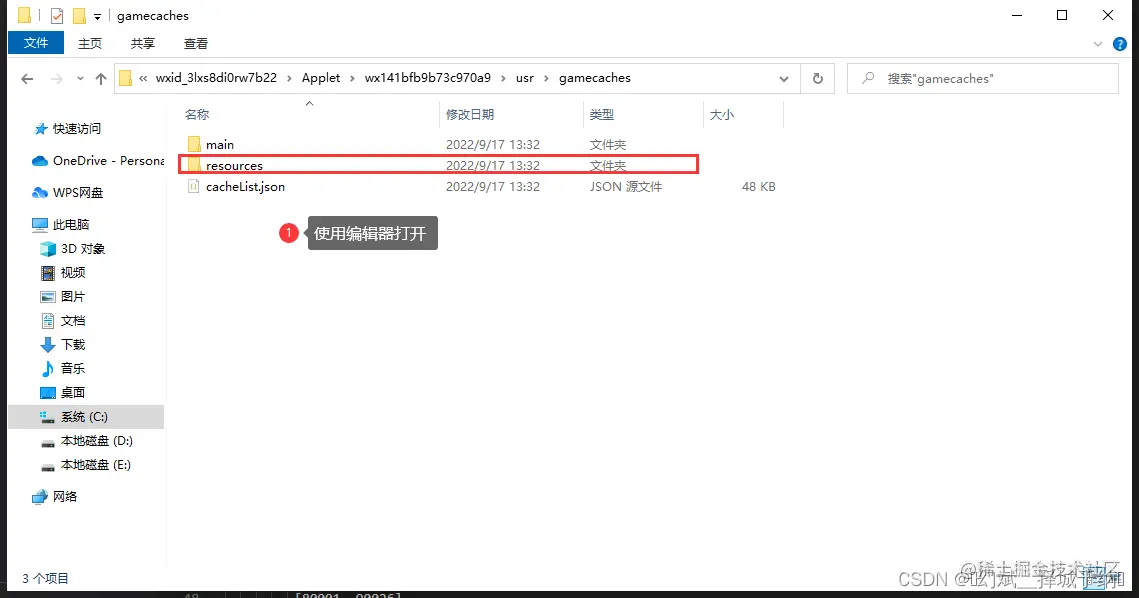1139x598 pixels.
Task: Open 视频 folder in navigation pane
Action: [x=73, y=272]
